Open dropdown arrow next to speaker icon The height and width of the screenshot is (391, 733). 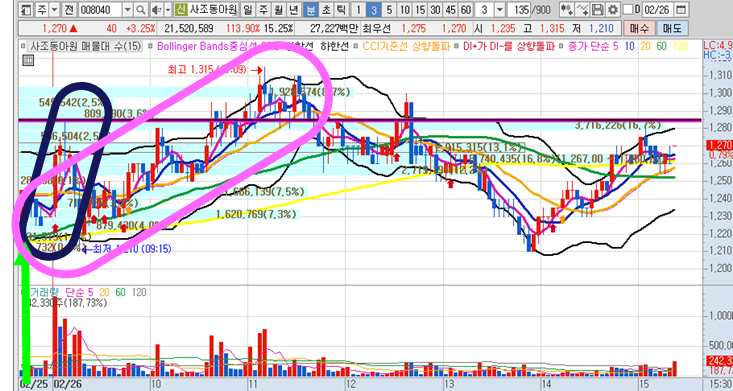click(167, 9)
